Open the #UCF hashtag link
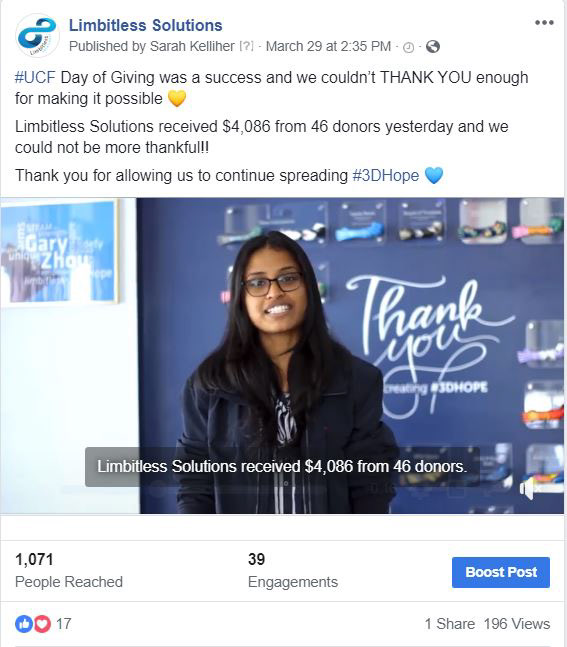 pyautogui.click(x=35, y=77)
